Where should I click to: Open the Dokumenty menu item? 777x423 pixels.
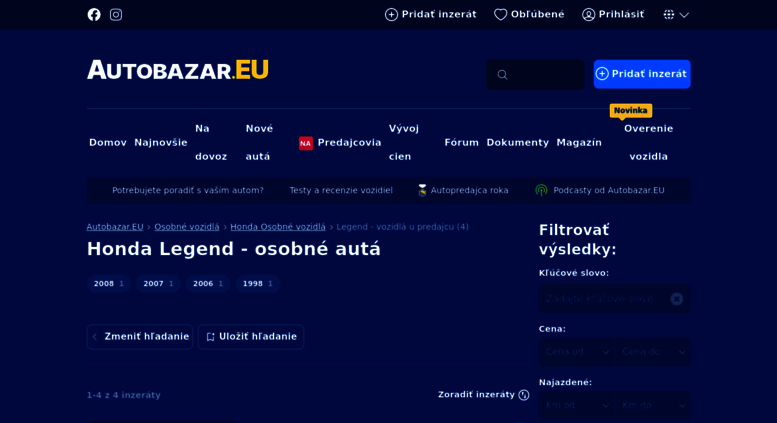[517, 143]
